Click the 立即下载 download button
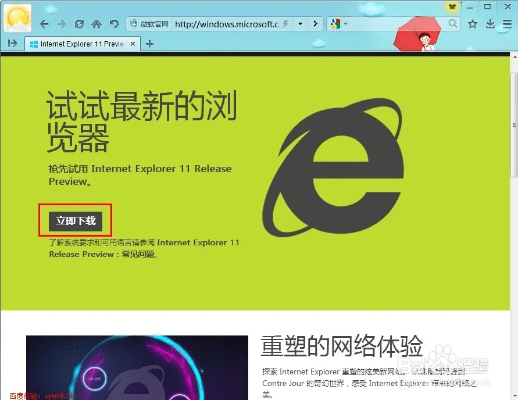 pos(76,221)
